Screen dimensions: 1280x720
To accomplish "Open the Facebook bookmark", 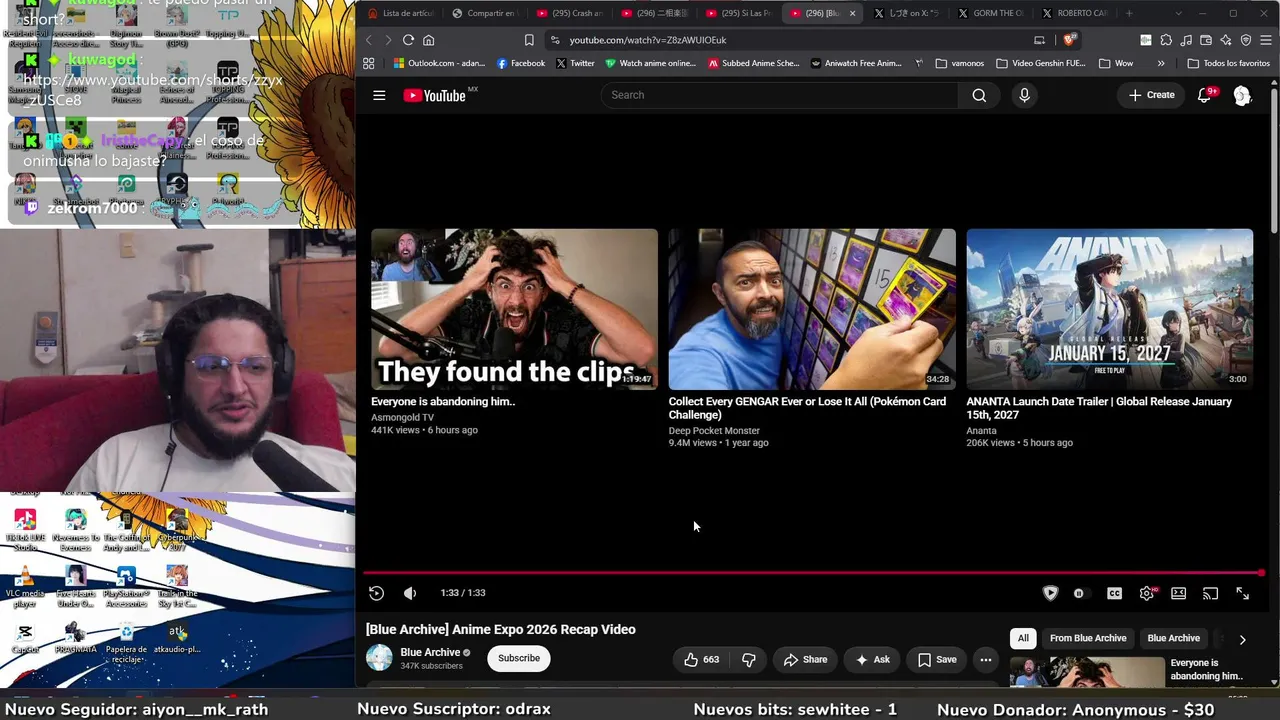I will click(521, 63).
